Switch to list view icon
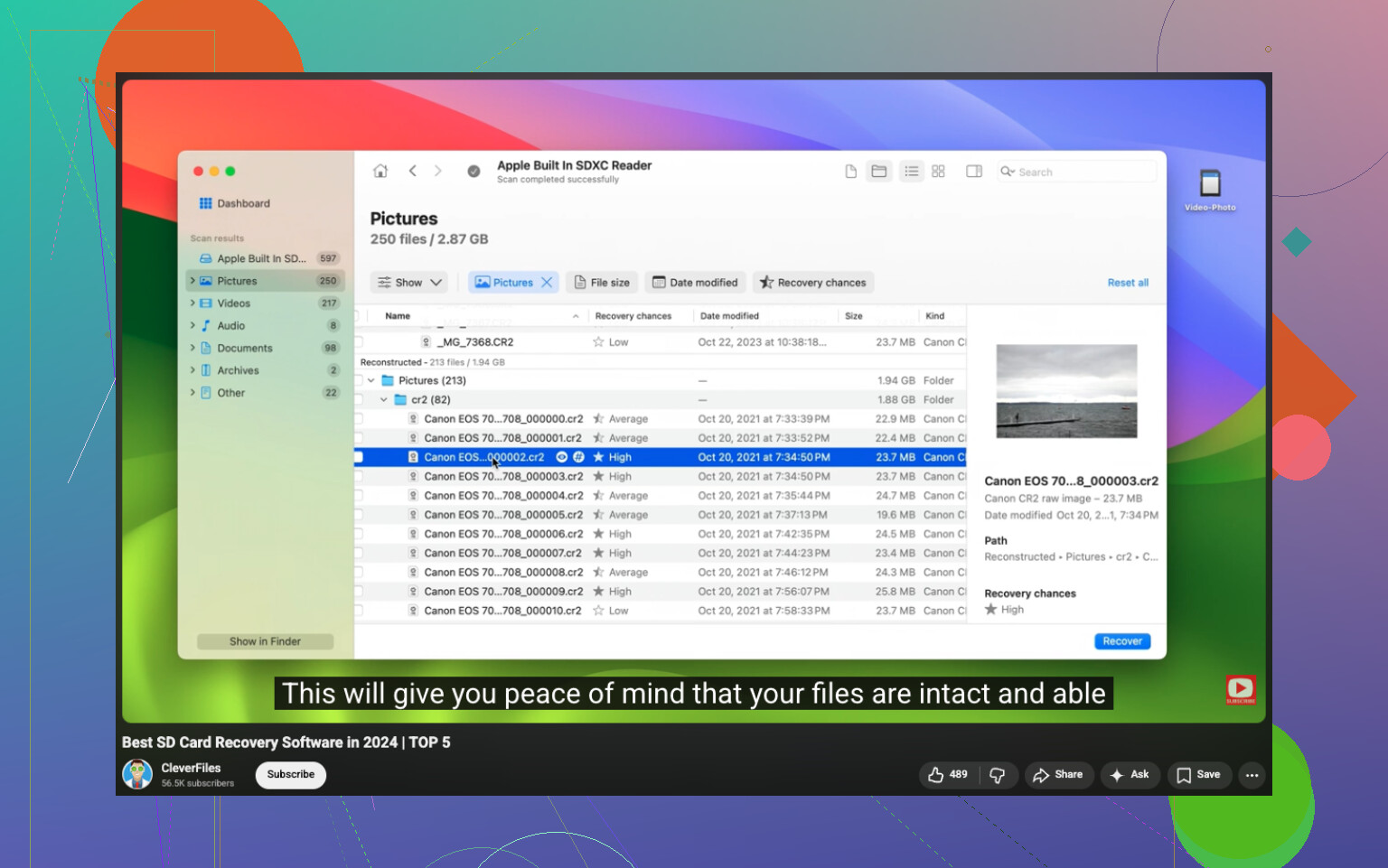The height and width of the screenshot is (868, 1388). 912,172
